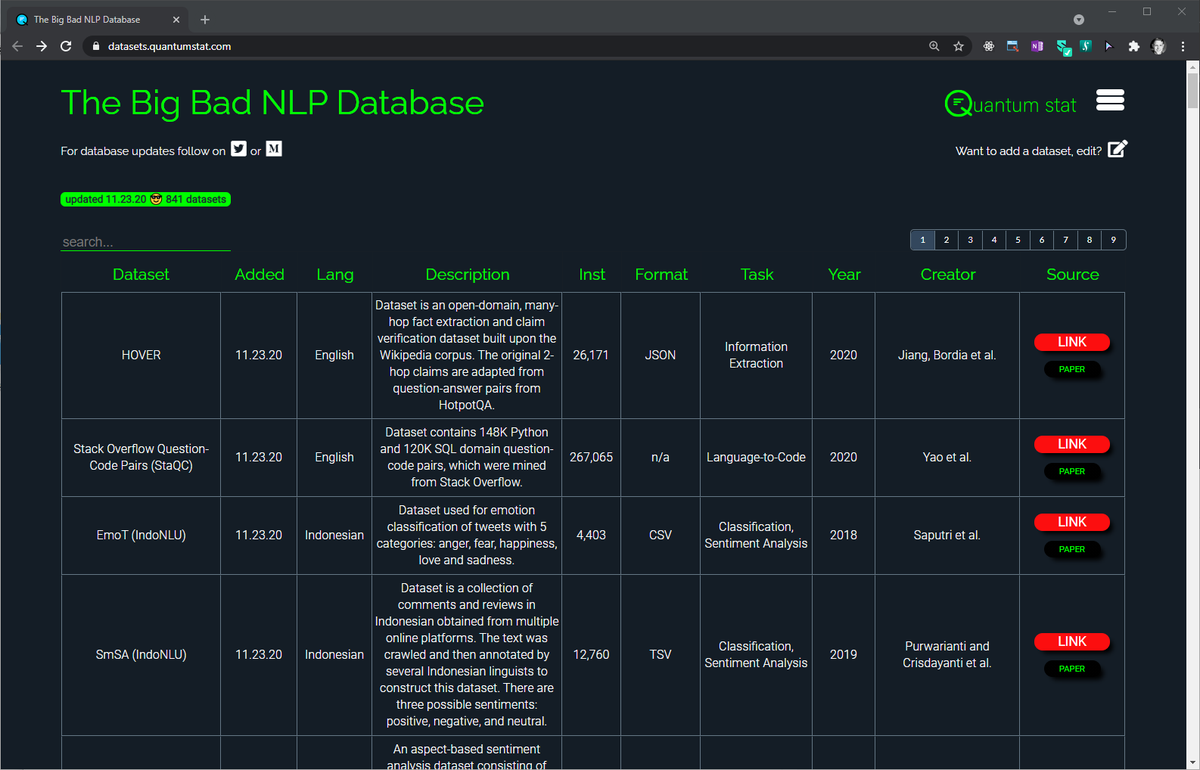
Task: Click the Description column header
Action: [467, 274]
